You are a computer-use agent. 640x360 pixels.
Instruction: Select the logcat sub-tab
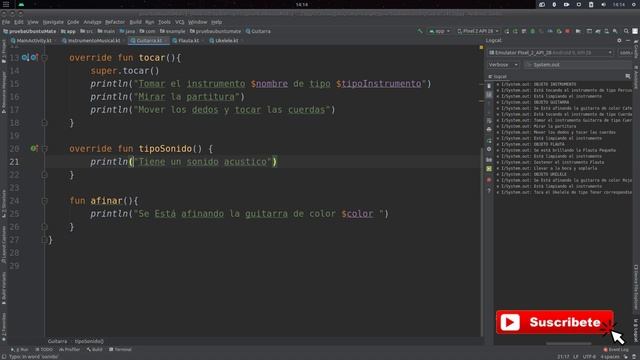click(x=498, y=76)
